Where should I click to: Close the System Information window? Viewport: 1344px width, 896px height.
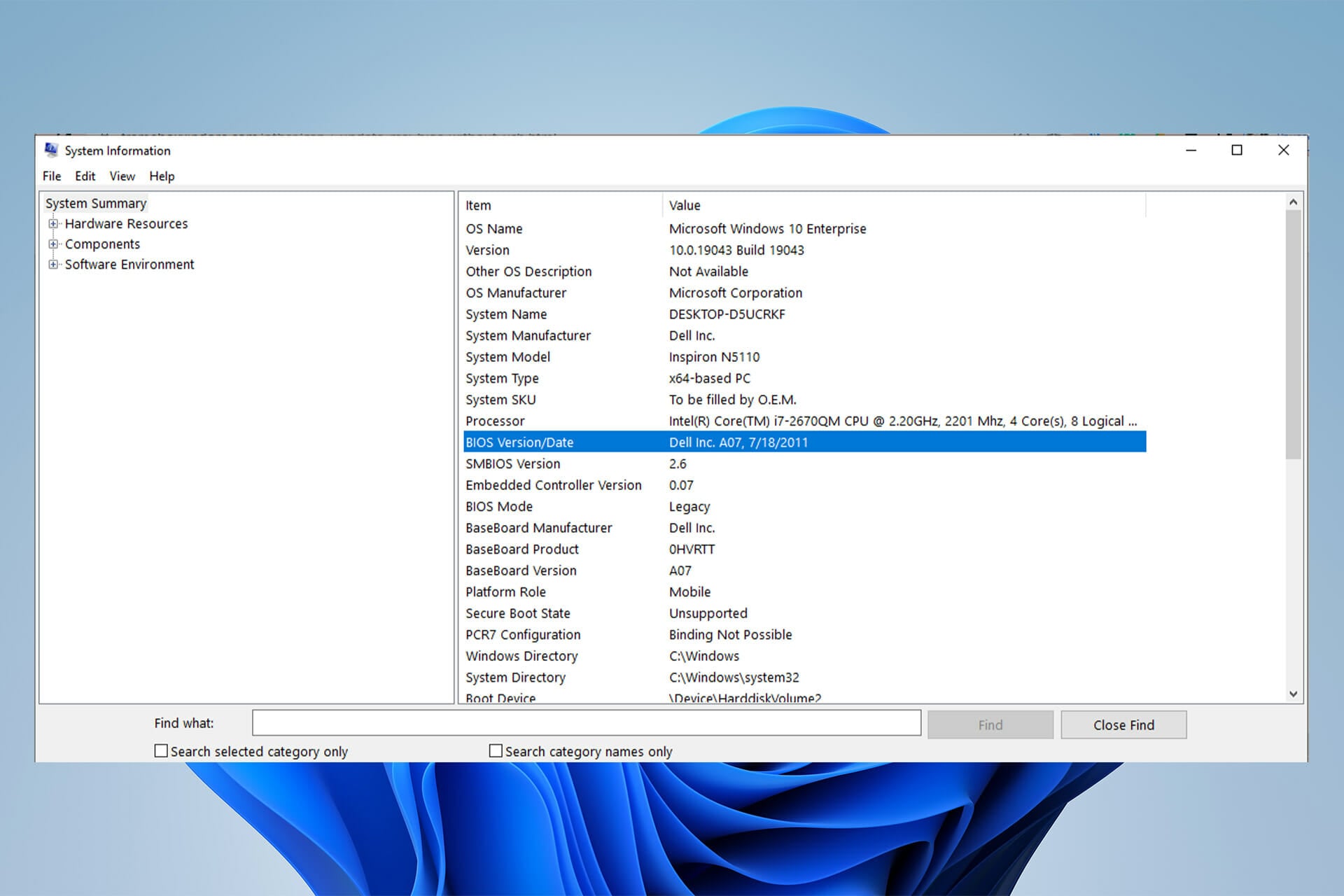tap(1283, 150)
